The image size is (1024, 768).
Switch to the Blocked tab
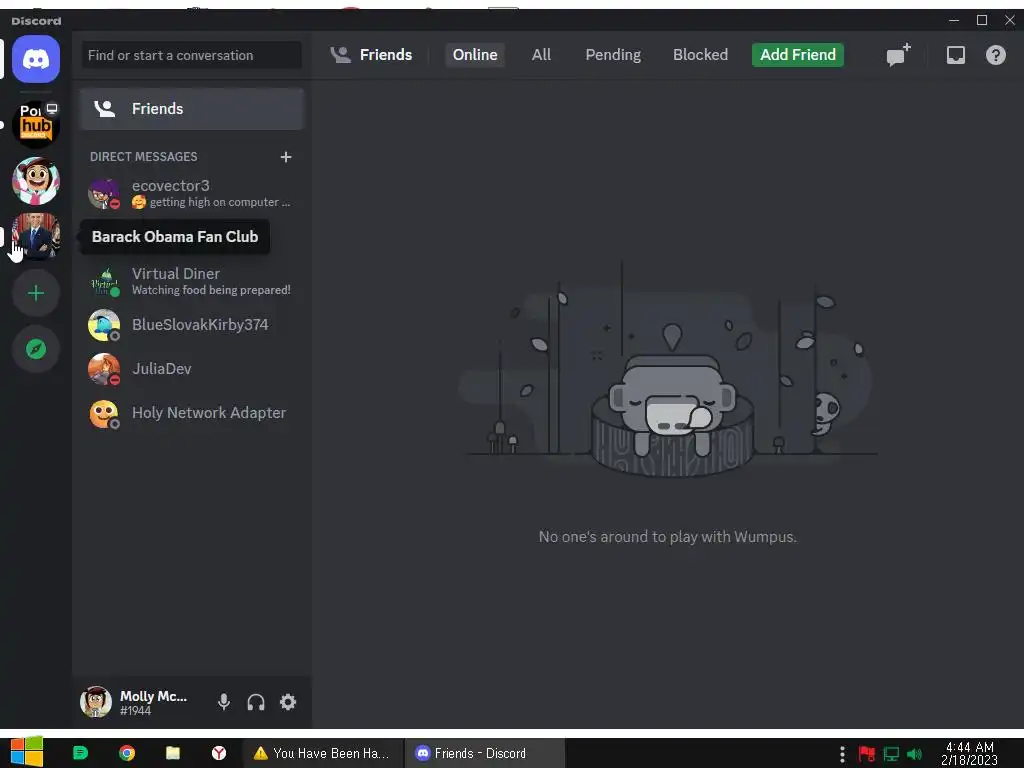coord(700,55)
